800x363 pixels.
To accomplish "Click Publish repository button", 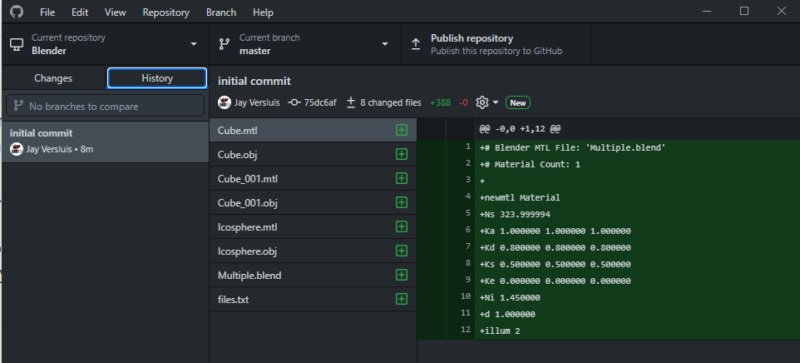I will pos(496,44).
